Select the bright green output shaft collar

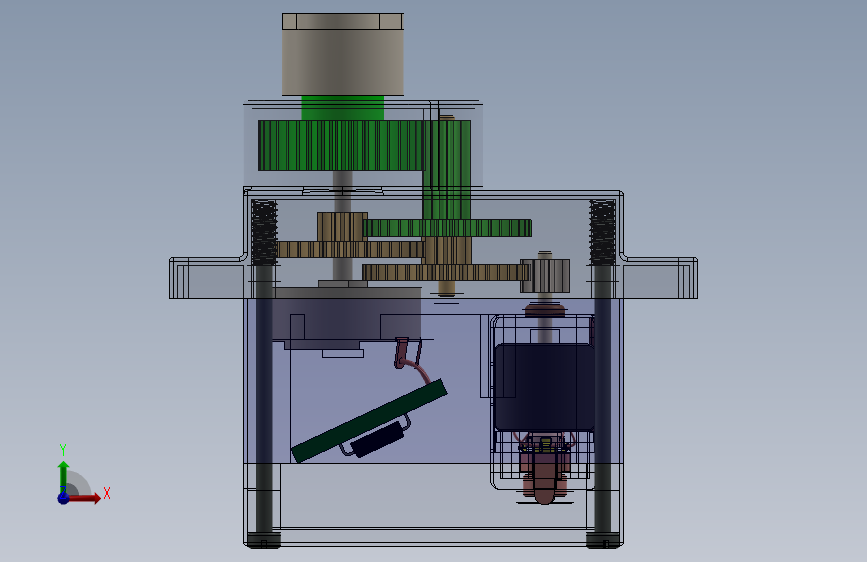coord(343,108)
